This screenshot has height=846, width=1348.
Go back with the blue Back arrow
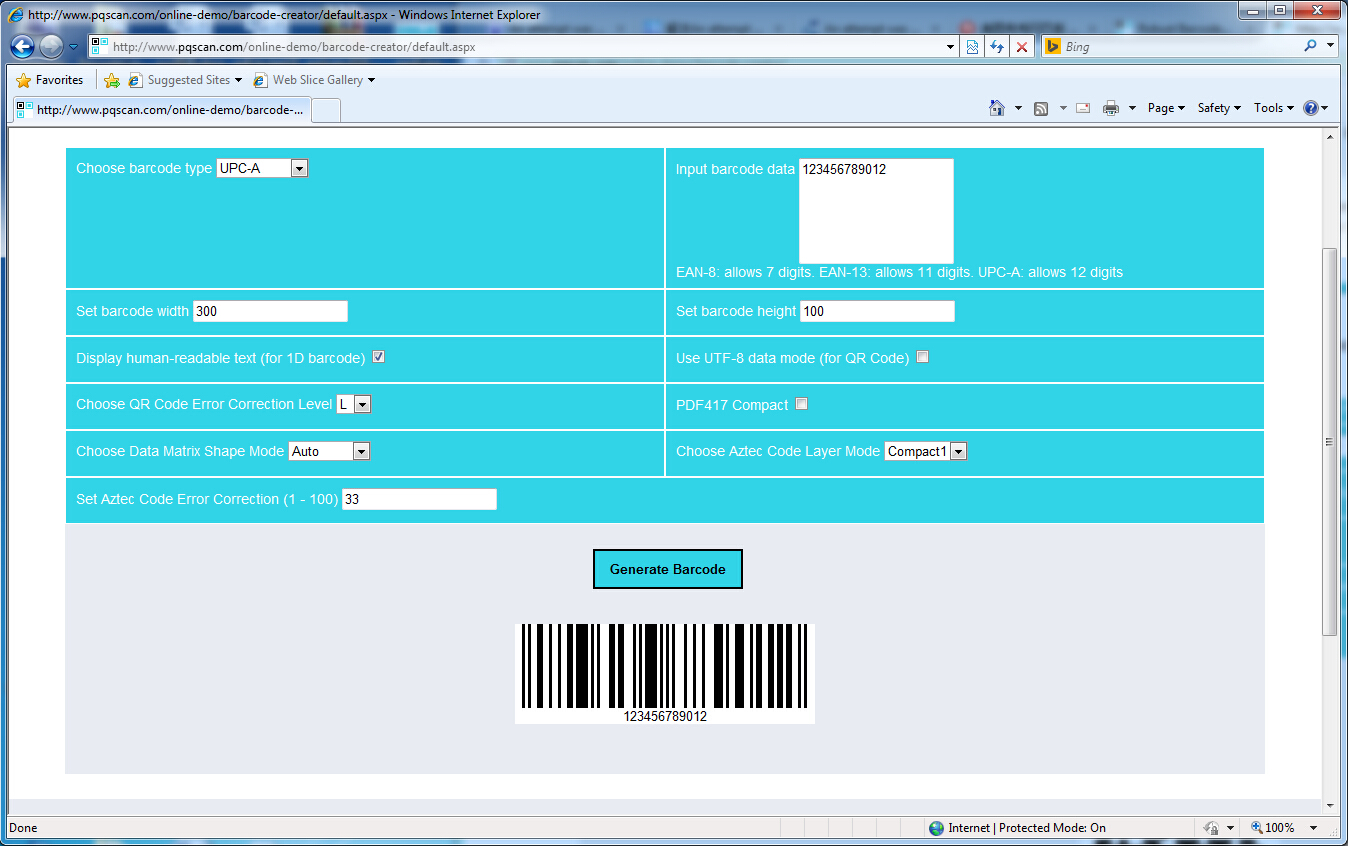click(x=22, y=46)
